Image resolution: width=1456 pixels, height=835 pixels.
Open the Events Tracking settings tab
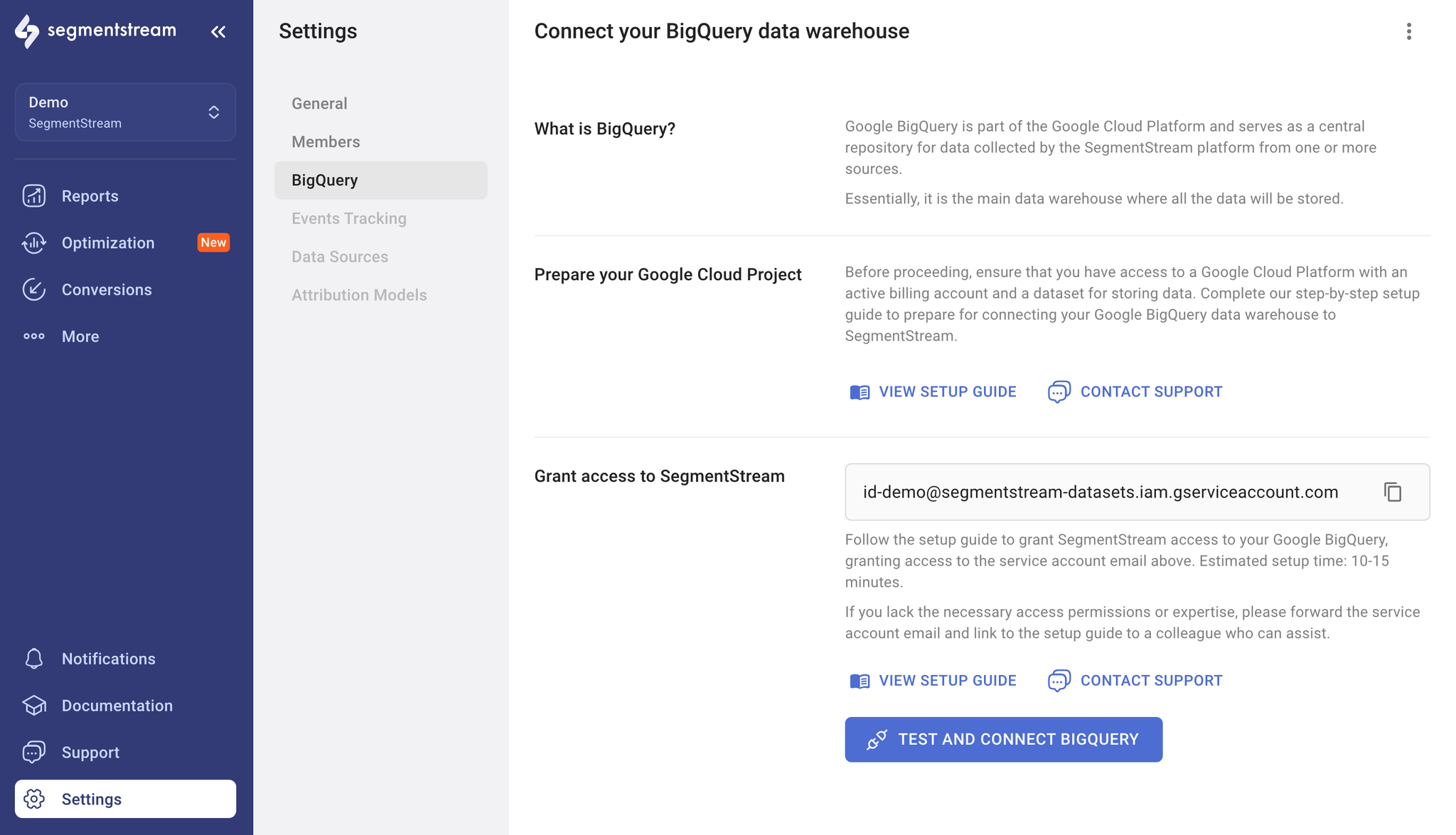pyautogui.click(x=381, y=218)
